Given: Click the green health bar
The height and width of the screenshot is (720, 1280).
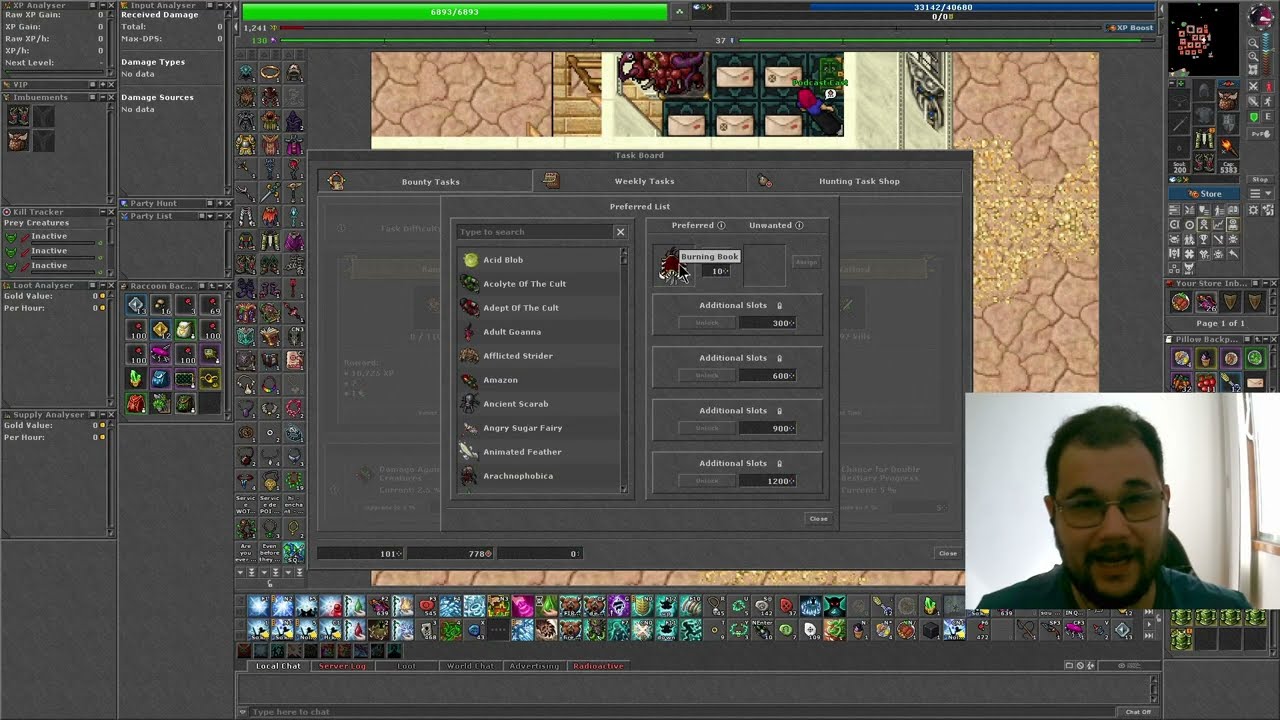Looking at the screenshot, I should 455,11.
